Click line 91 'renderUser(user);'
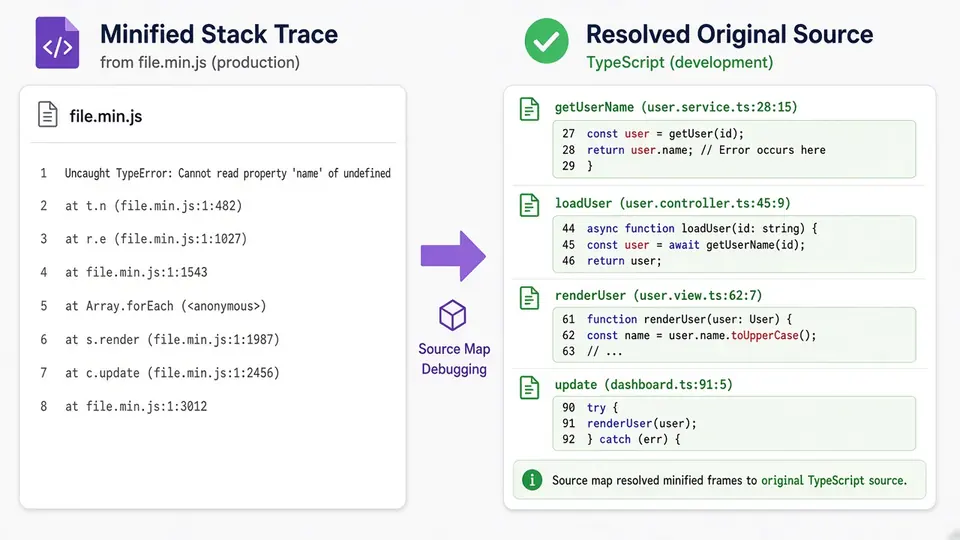Image resolution: width=960 pixels, height=540 pixels. (641, 424)
